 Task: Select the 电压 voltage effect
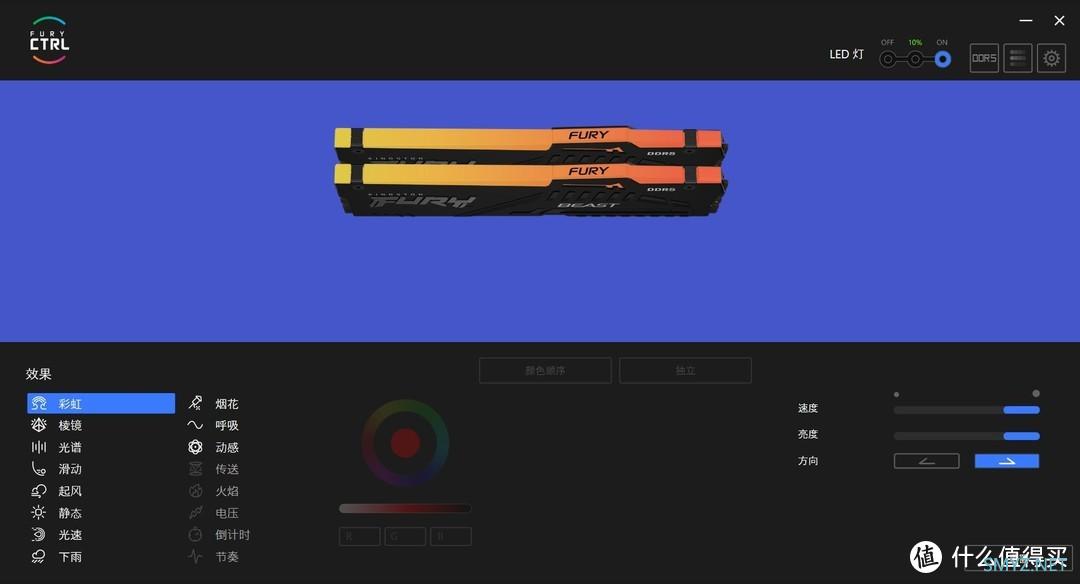click(x=214, y=513)
